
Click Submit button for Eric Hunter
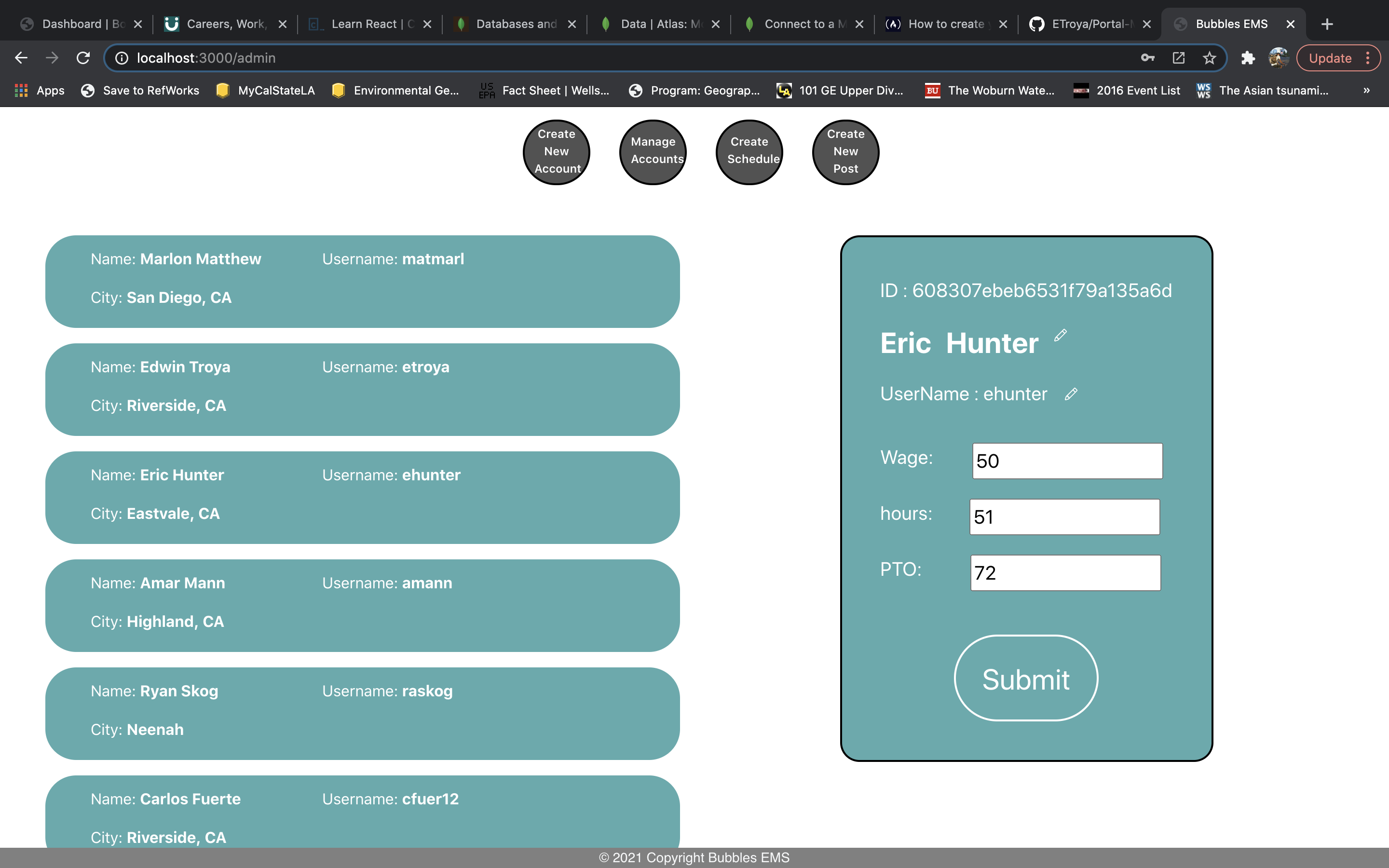[1025, 678]
